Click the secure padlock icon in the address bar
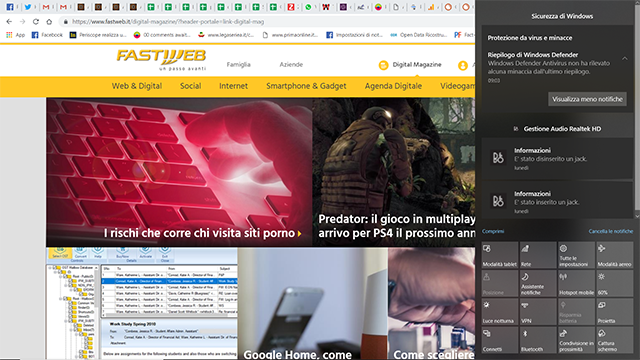 [65, 22]
